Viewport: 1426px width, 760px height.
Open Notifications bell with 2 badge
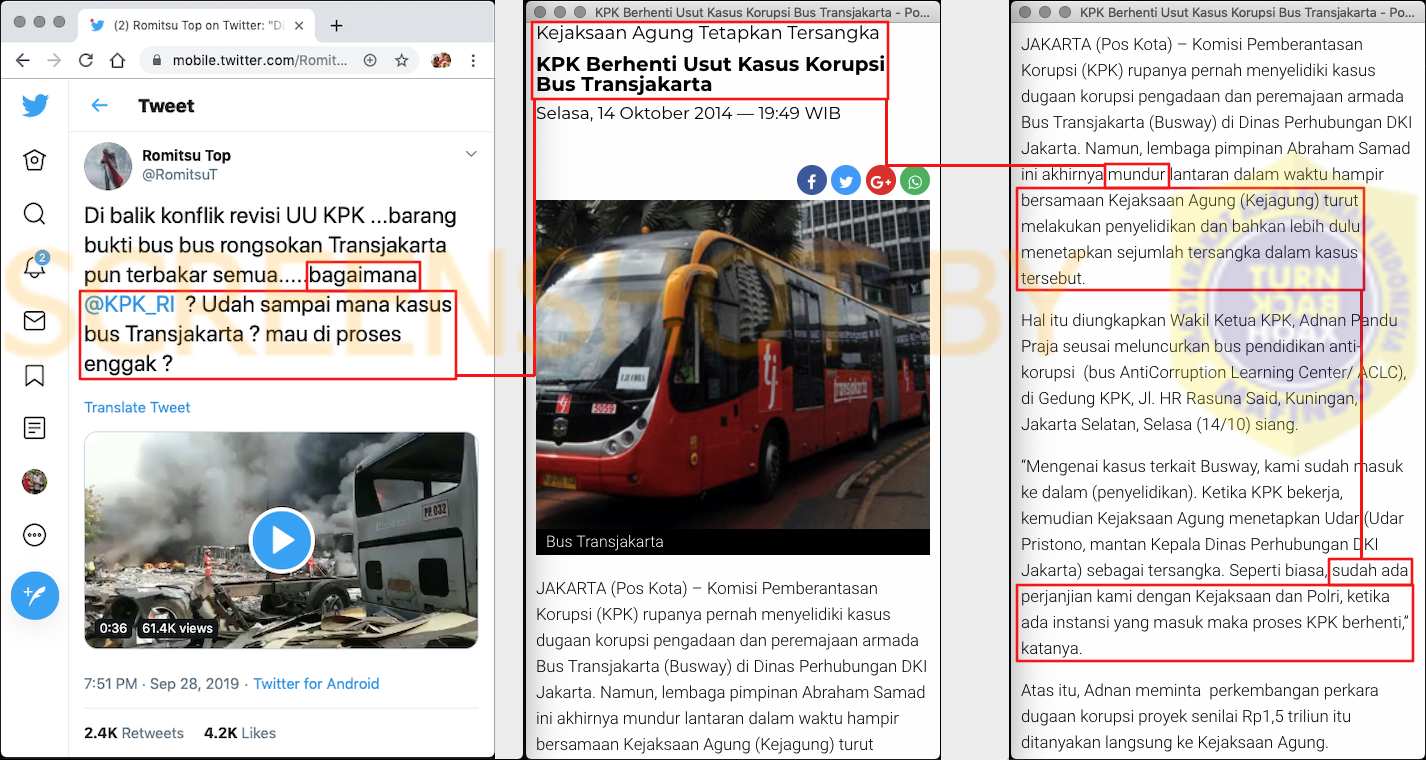tap(34, 268)
